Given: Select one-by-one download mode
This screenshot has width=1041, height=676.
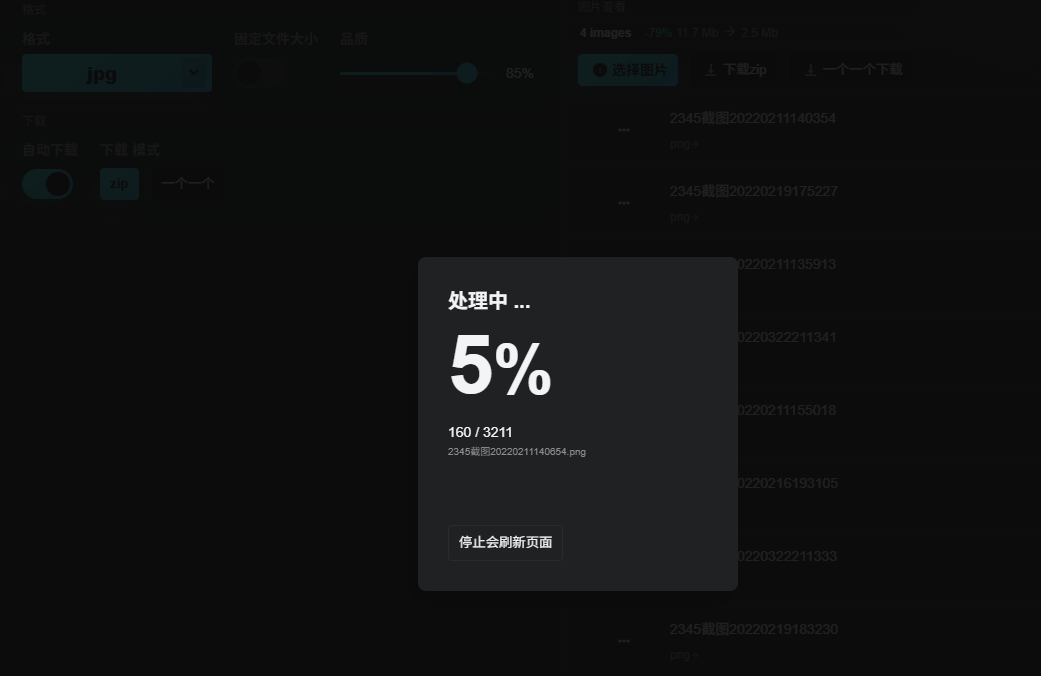Looking at the screenshot, I should pyautogui.click(x=188, y=184).
